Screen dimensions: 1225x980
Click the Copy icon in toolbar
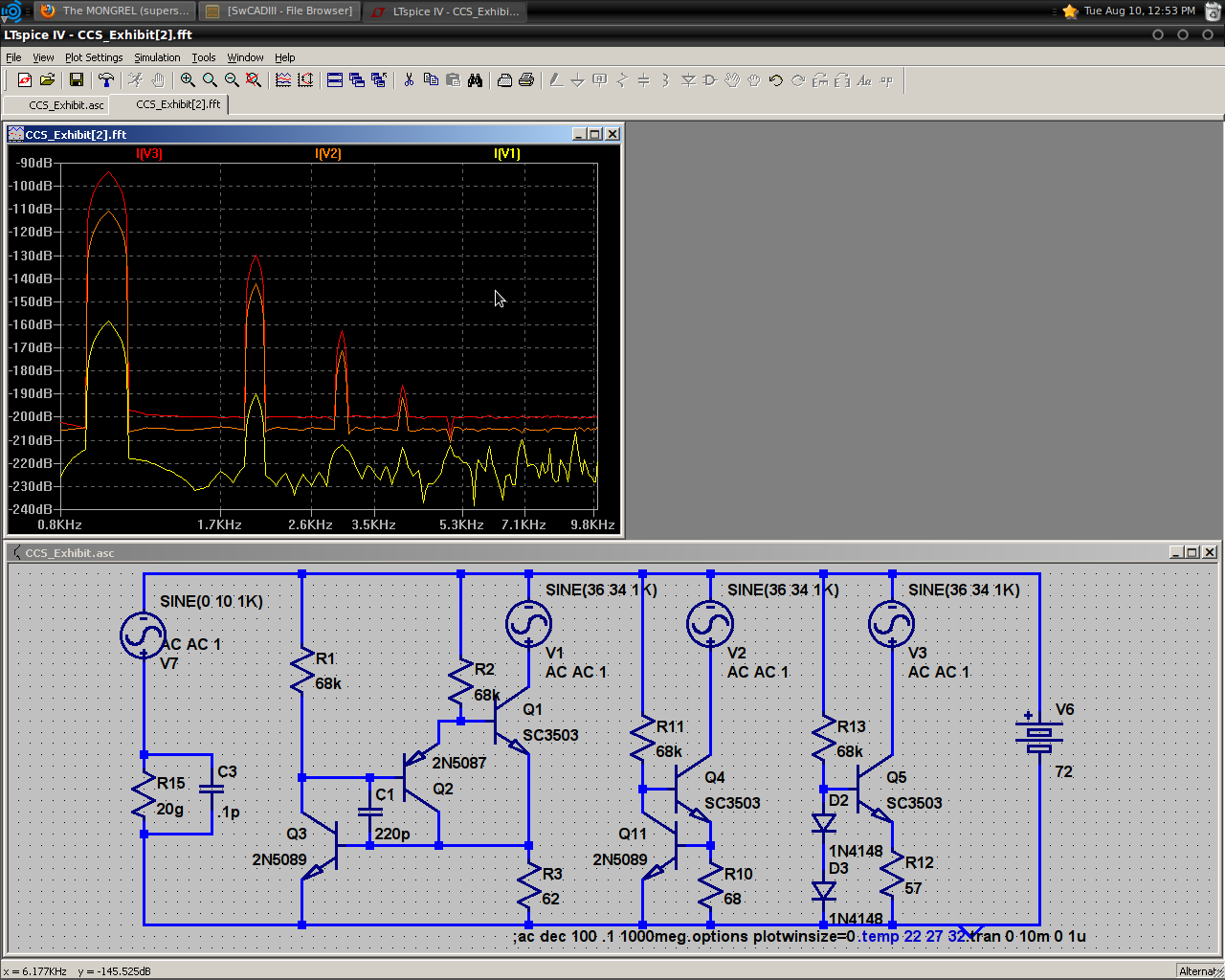click(x=431, y=80)
